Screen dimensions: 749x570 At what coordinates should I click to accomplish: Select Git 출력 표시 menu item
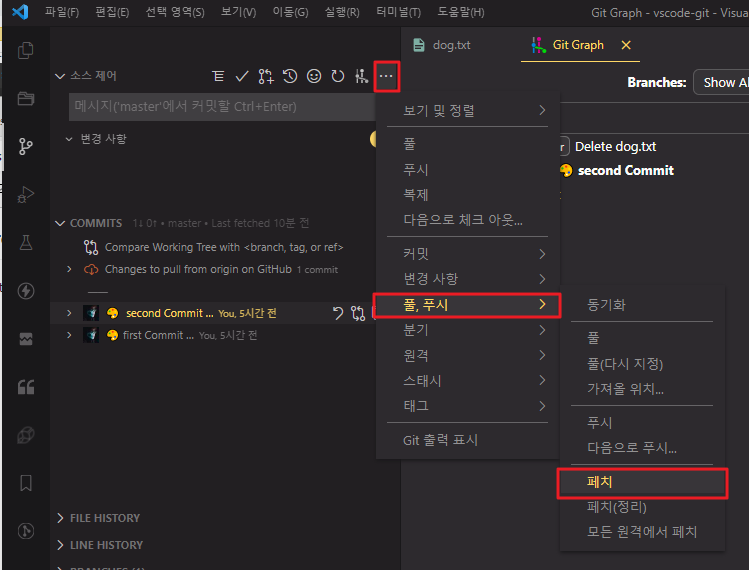pyautogui.click(x=467, y=440)
